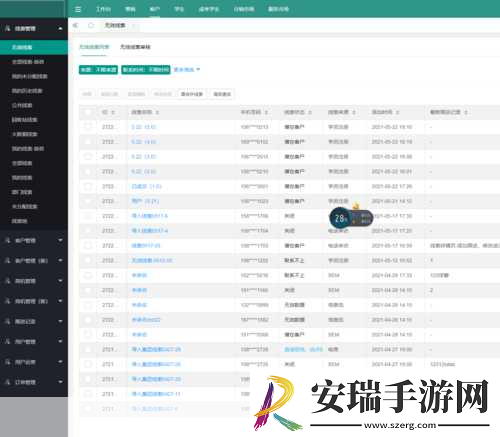The width and height of the screenshot is (500, 437).
Task: Expand the sixth collapsed sidebar section via its arrow
Action: (60, 342)
